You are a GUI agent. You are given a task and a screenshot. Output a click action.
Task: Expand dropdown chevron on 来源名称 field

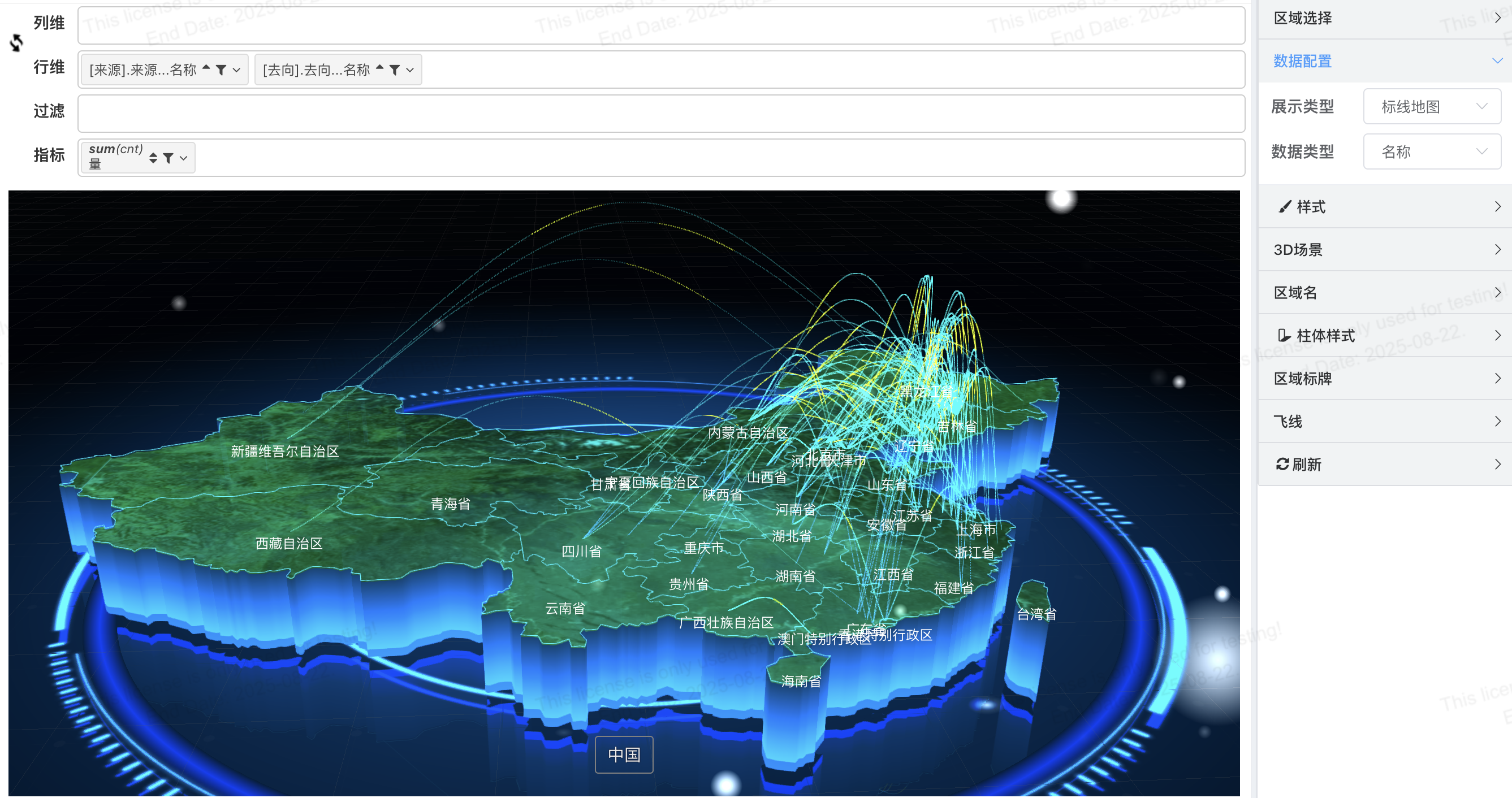click(236, 70)
